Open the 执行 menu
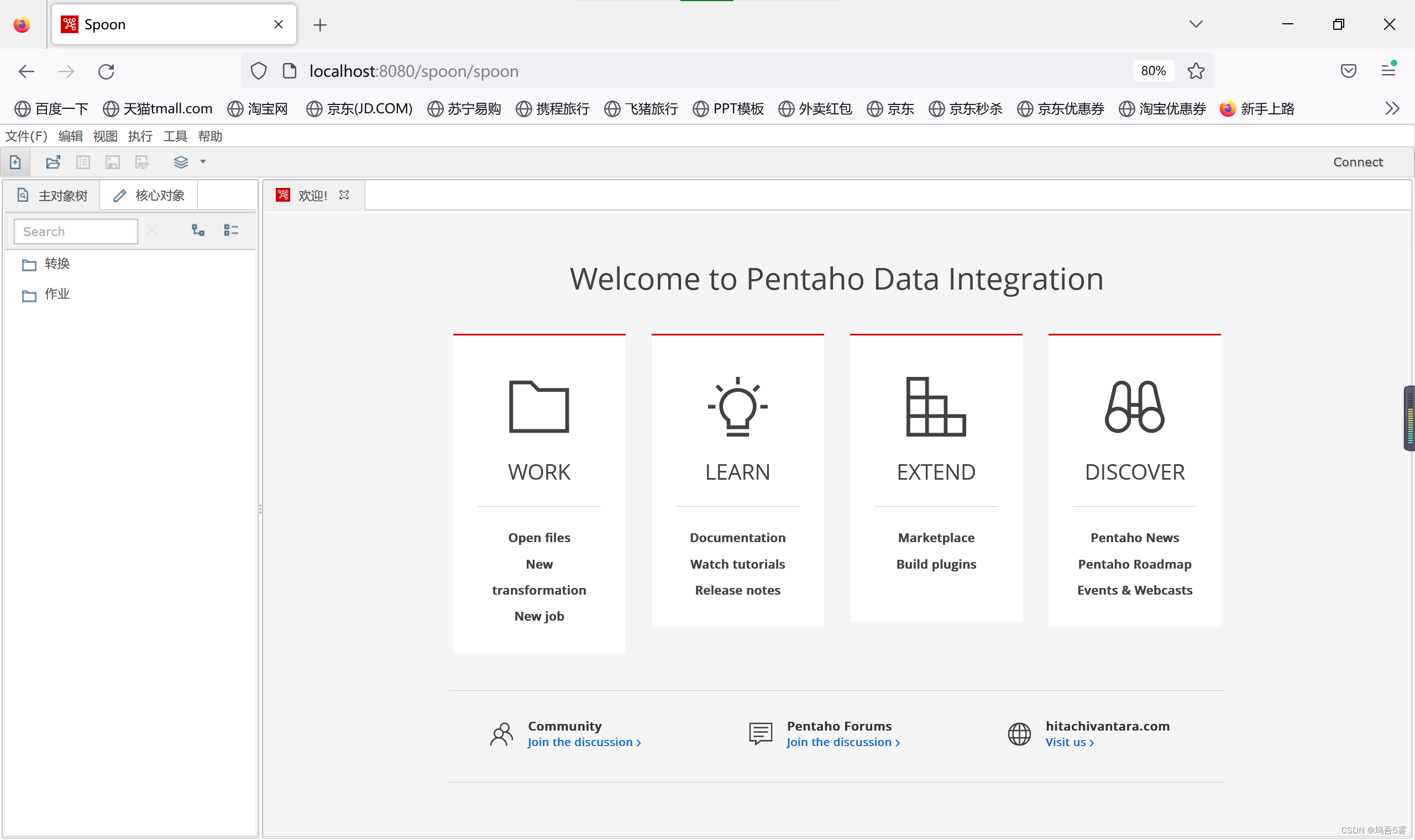Image resolution: width=1415 pixels, height=840 pixels. (140, 136)
